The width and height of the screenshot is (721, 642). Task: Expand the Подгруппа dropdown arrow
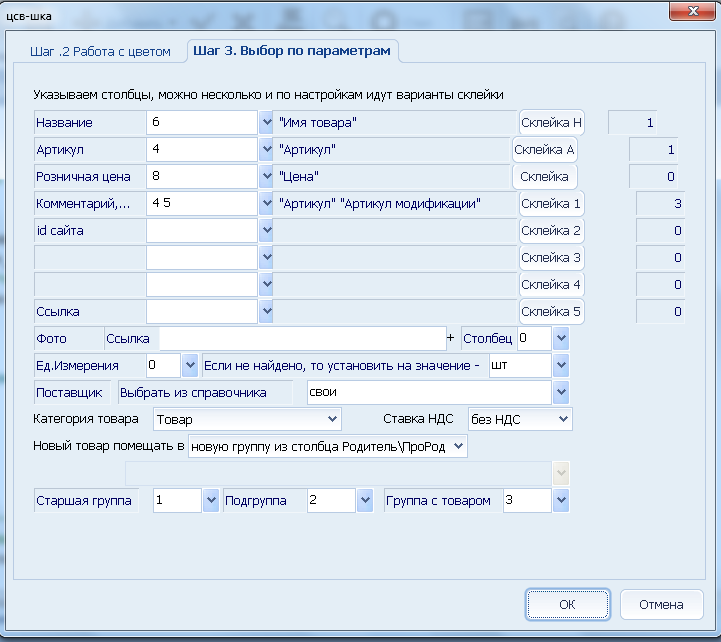[364, 500]
